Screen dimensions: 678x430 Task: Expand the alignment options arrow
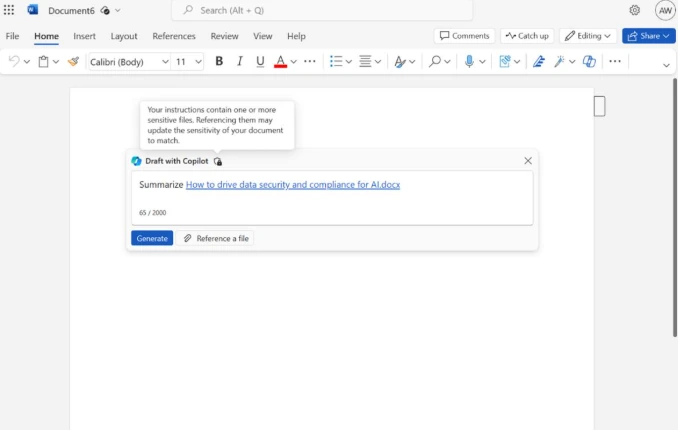(x=378, y=62)
